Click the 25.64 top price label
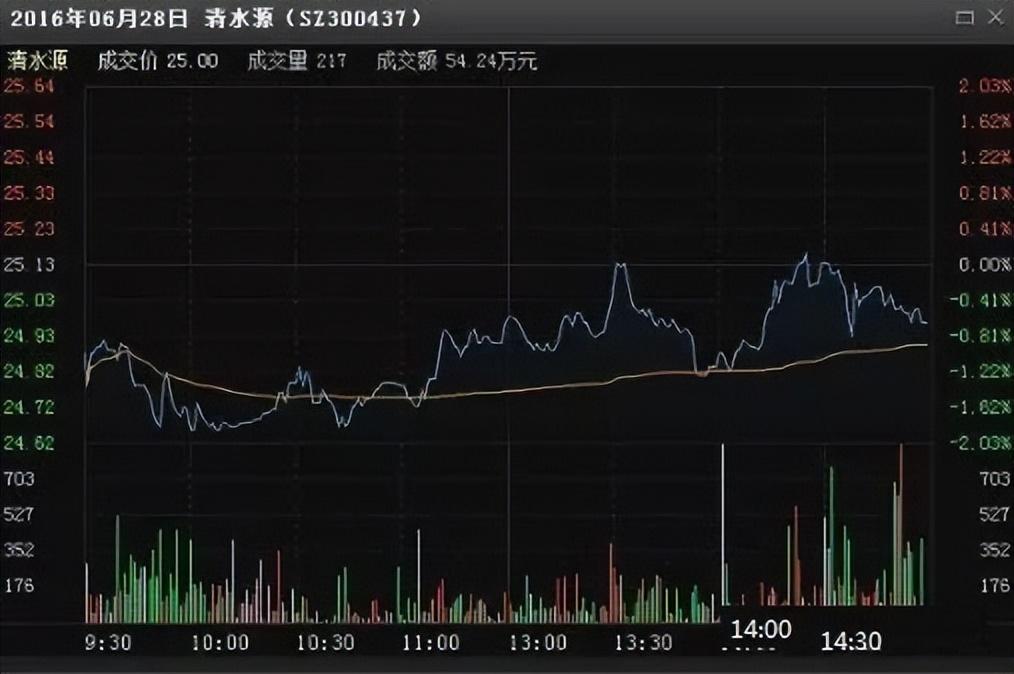This screenshot has height=674, width=1014. pyautogui.click(x=29, y=86)
